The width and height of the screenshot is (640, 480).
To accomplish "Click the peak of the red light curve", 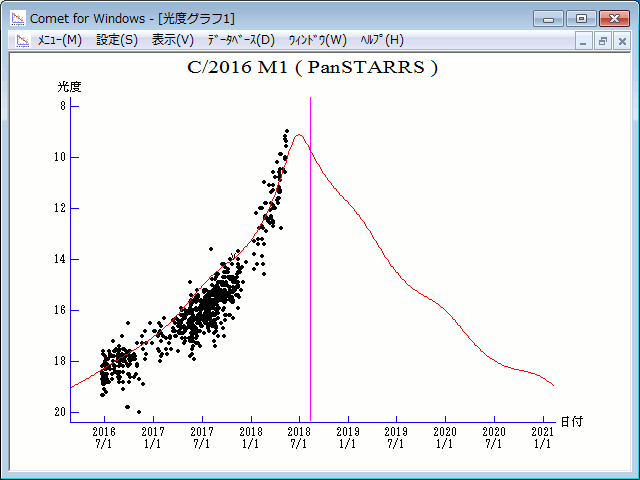I will (298, 135).
